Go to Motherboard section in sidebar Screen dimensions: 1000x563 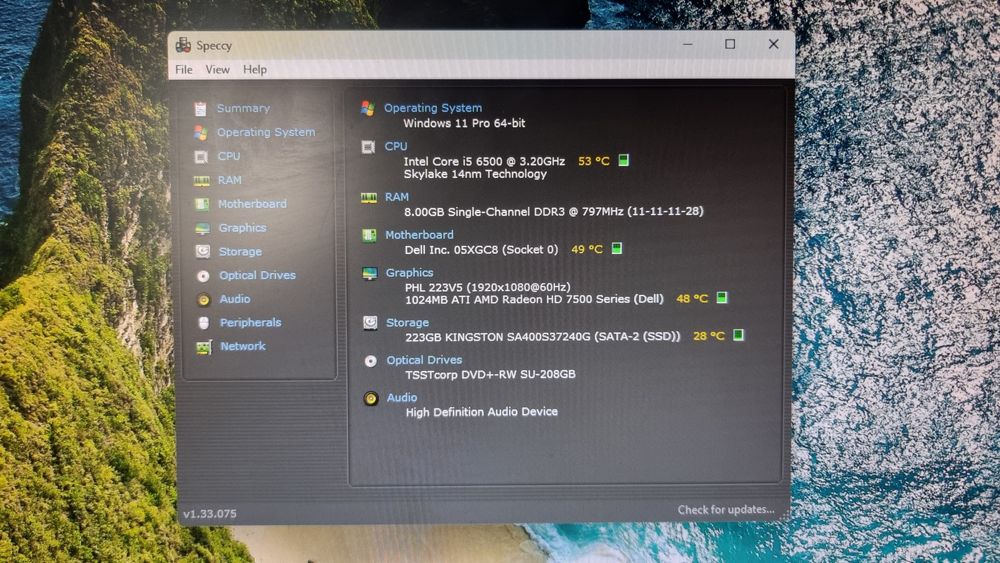252,204
